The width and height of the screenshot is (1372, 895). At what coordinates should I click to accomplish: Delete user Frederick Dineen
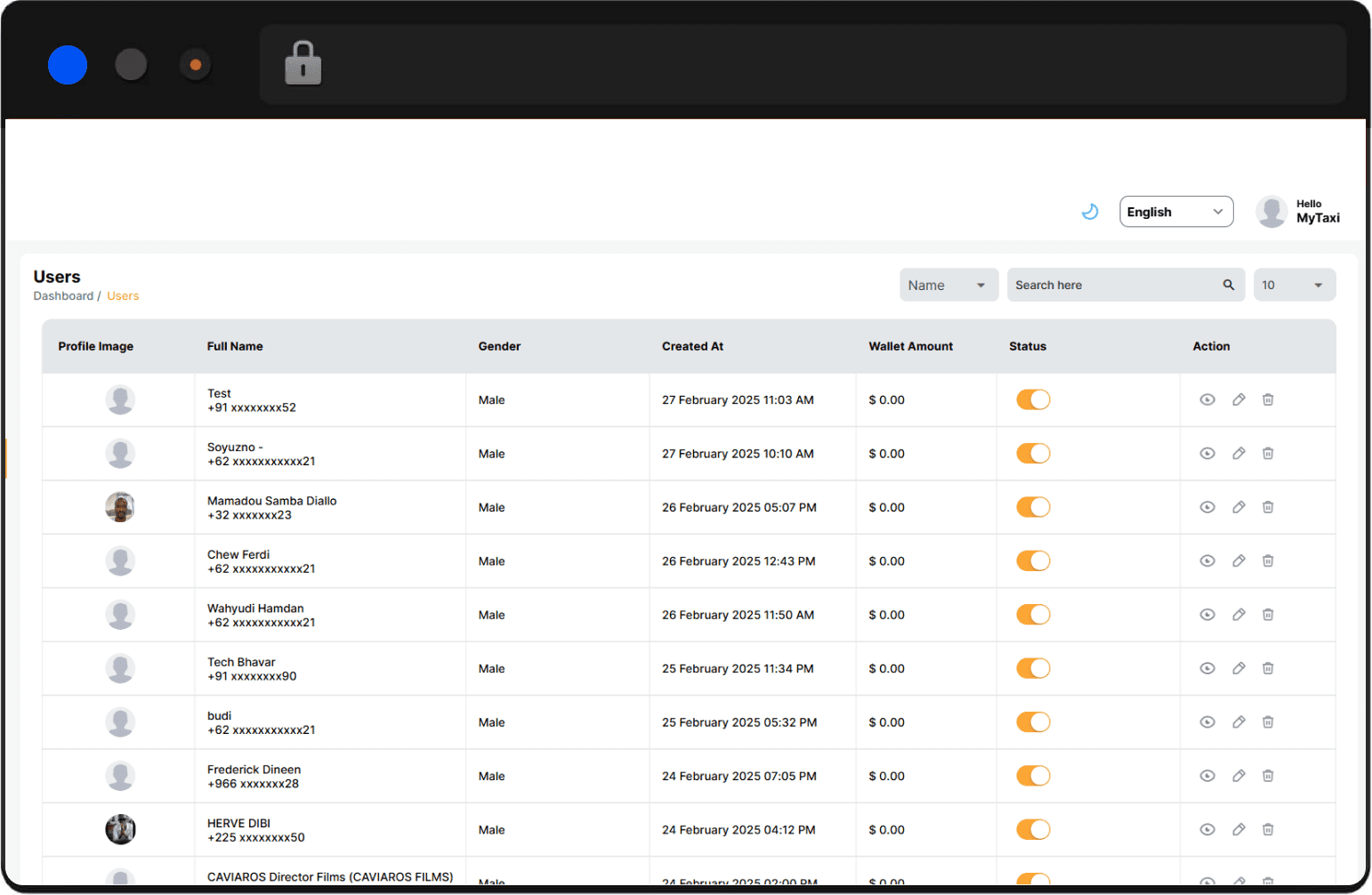pos(1268,777)
